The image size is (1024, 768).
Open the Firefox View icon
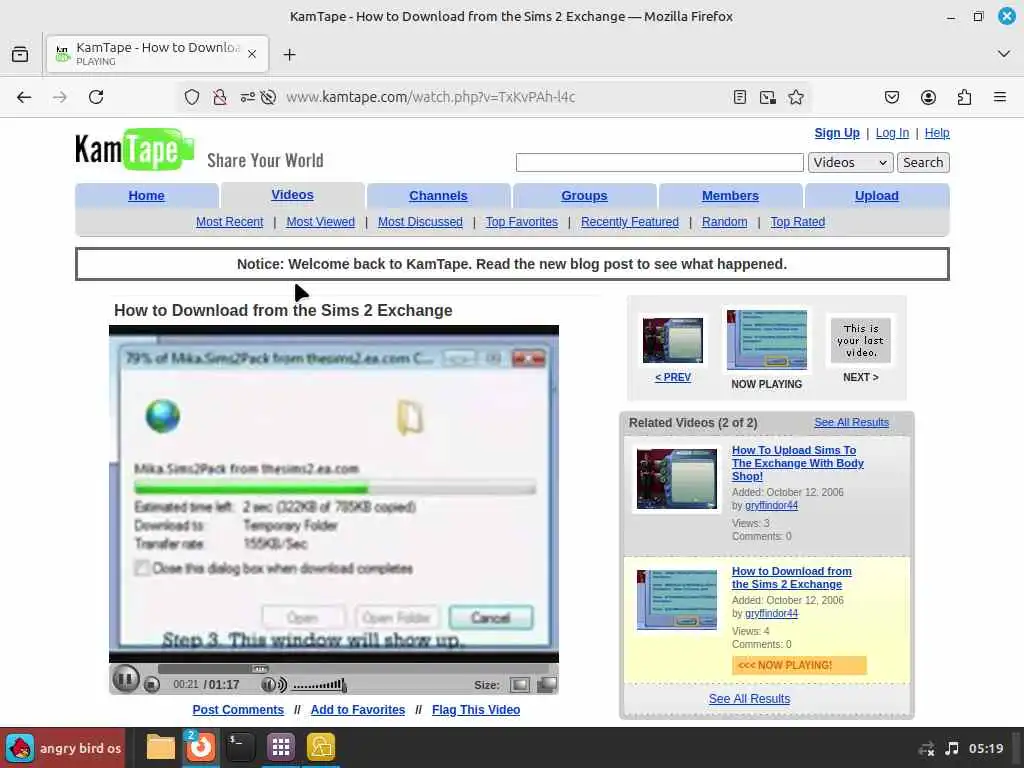pos(20,54)
